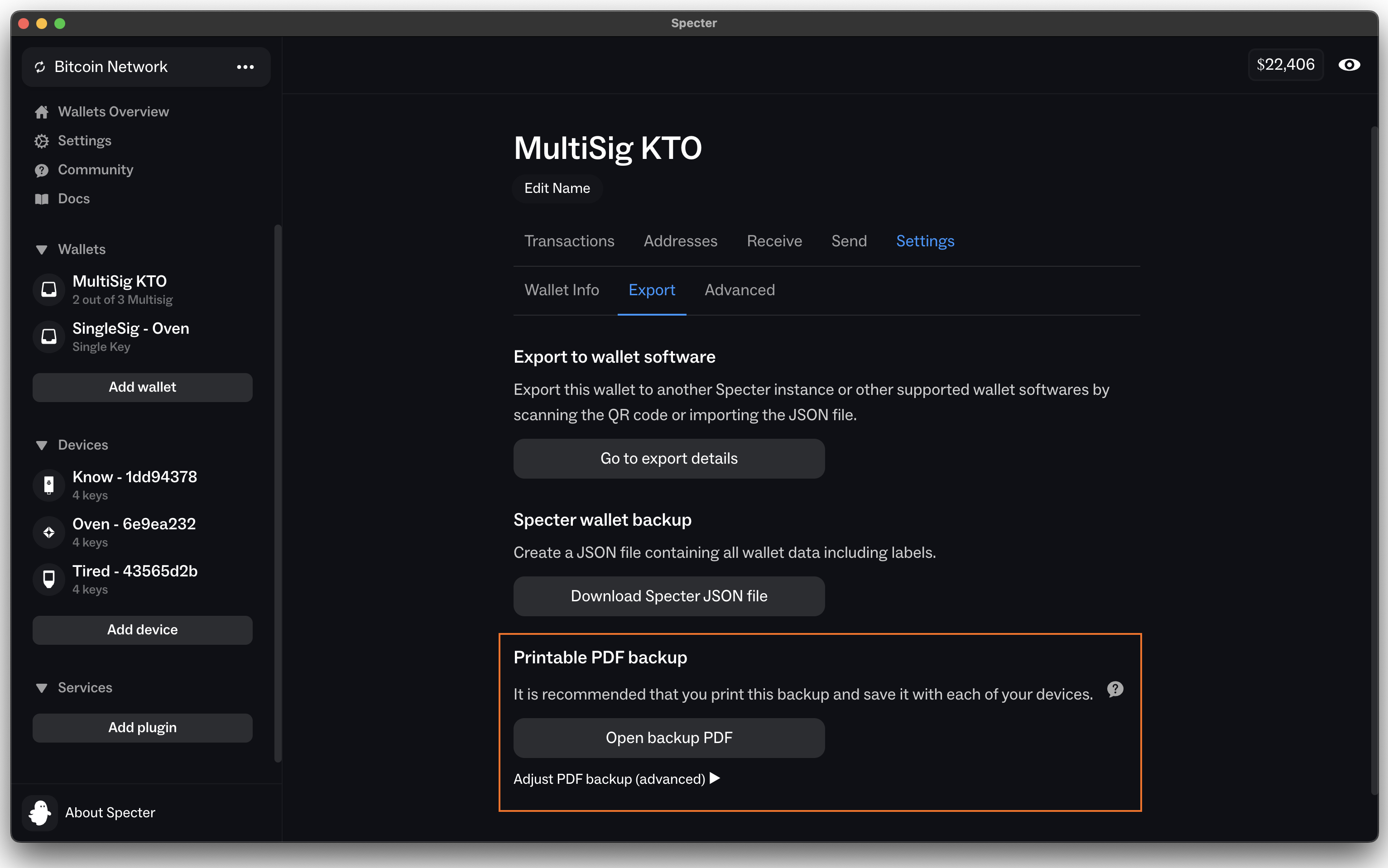The width and height of the screenshot is (1388, 868).
Task: Select SingleSig - Oven wallet
Action: [x=130, y=336]
